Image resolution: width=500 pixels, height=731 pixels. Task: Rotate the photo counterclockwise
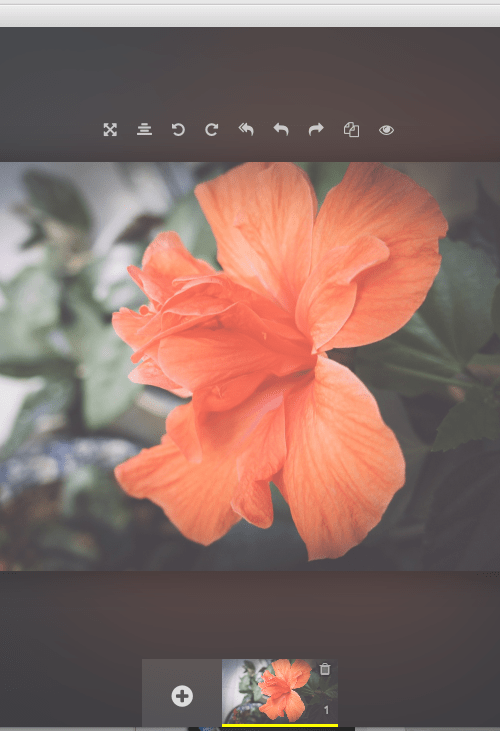(x=178, y=130)
